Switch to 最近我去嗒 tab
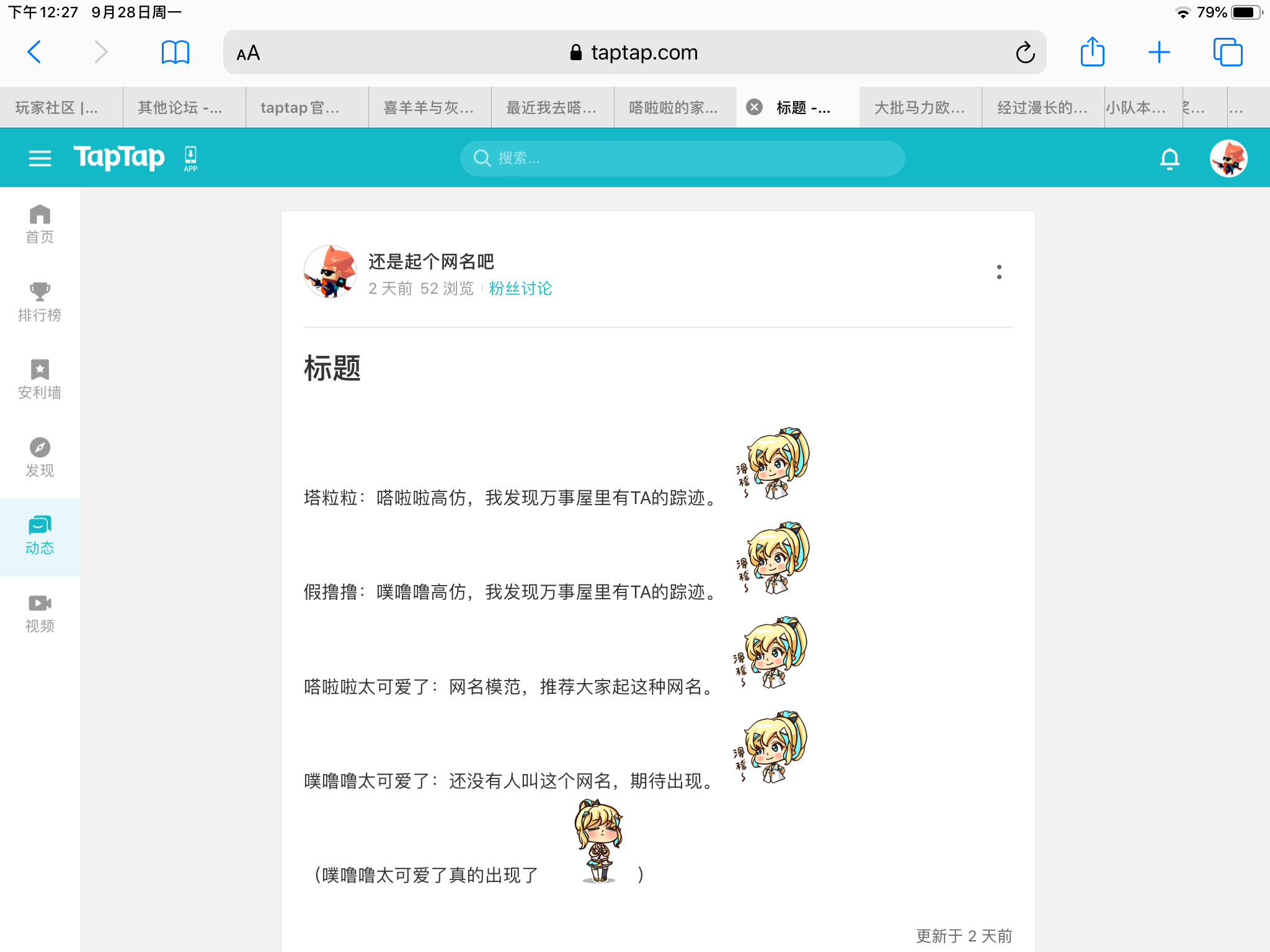The image size is (1270, 952). [553, 107]
